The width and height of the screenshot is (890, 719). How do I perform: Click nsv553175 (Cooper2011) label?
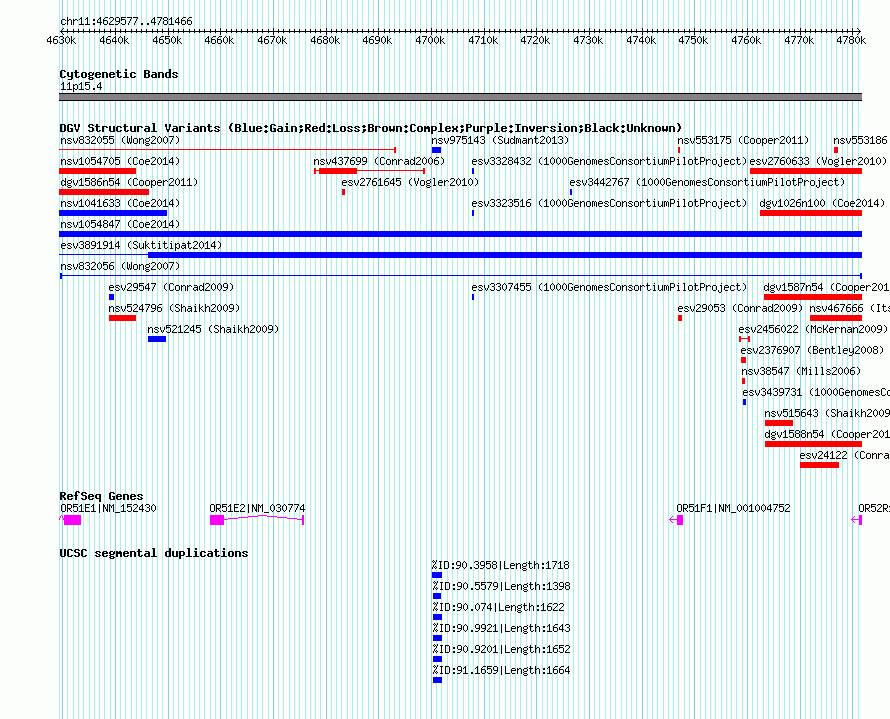743,140
